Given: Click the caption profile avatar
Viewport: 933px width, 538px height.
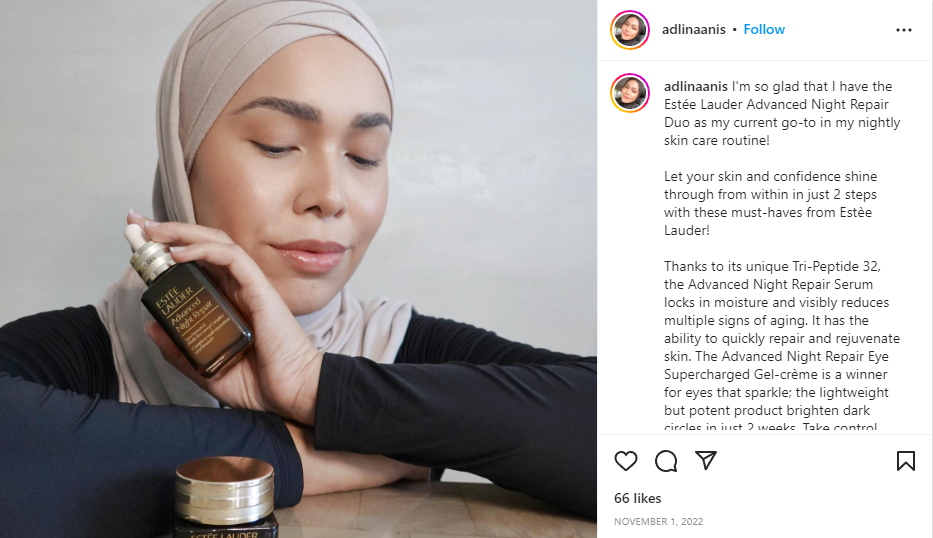Looking at the screenshot, I should tap(630, 93).
